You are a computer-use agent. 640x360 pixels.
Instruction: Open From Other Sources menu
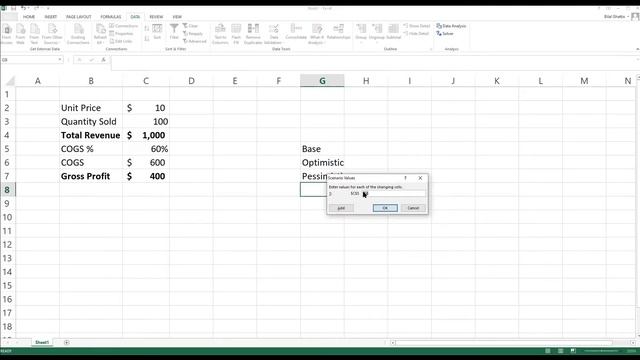[52, 34]
